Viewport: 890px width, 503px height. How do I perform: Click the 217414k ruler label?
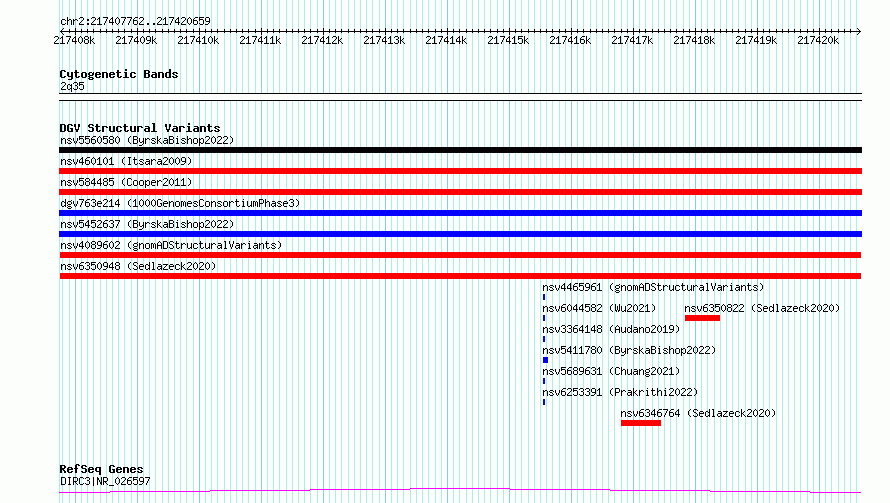pyautogui.click(x=446, y=40)
